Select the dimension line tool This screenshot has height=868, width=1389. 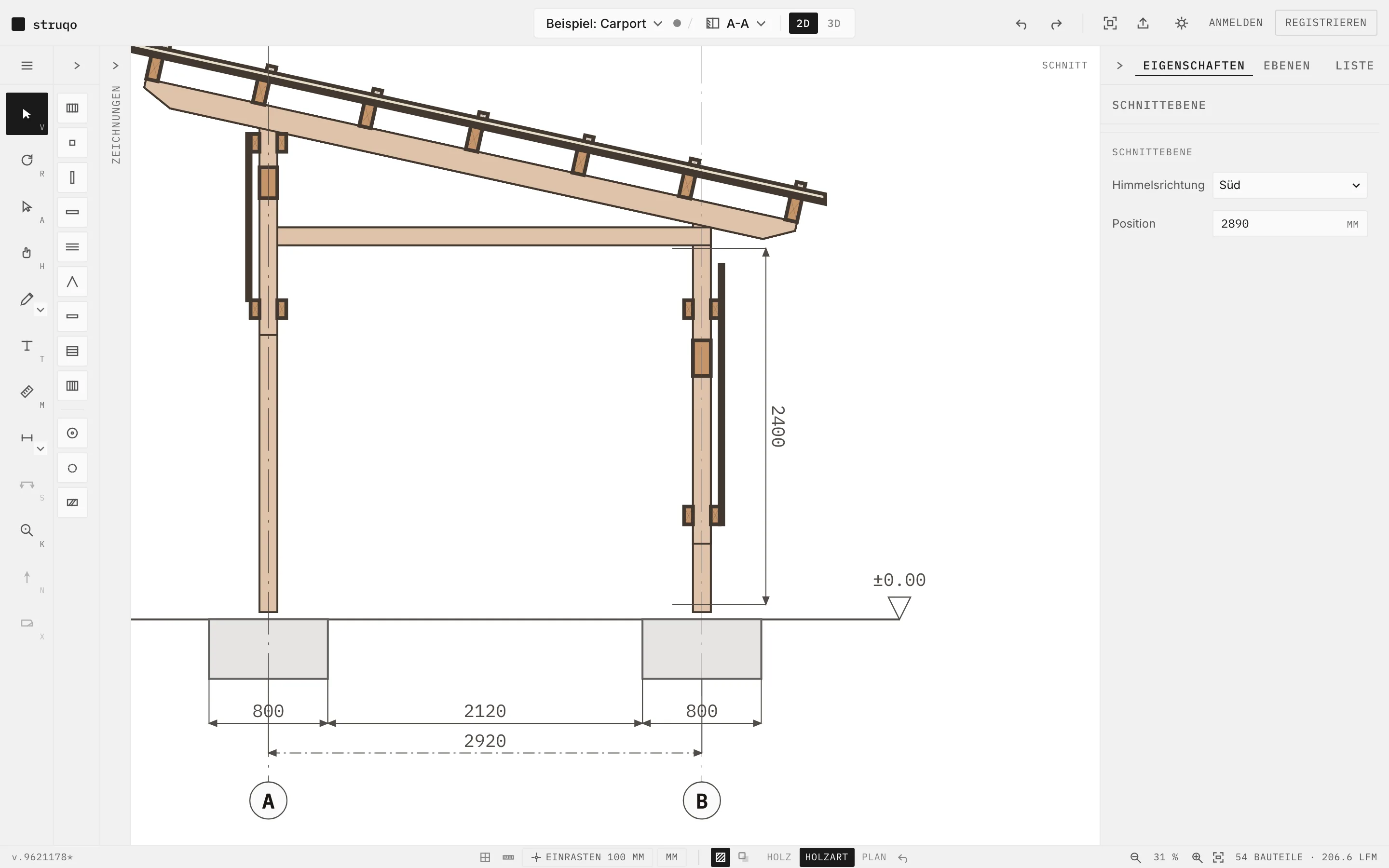click(27, 438)
